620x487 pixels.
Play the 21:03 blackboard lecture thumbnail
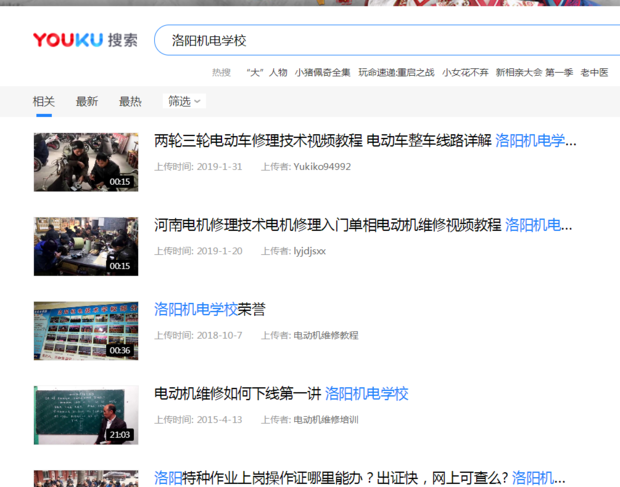(86, 415)
